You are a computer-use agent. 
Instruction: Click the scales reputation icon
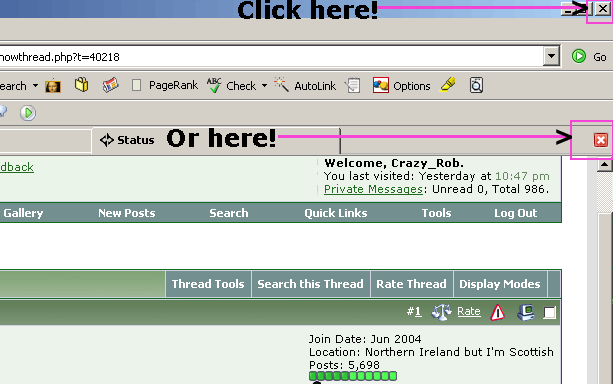441,312
